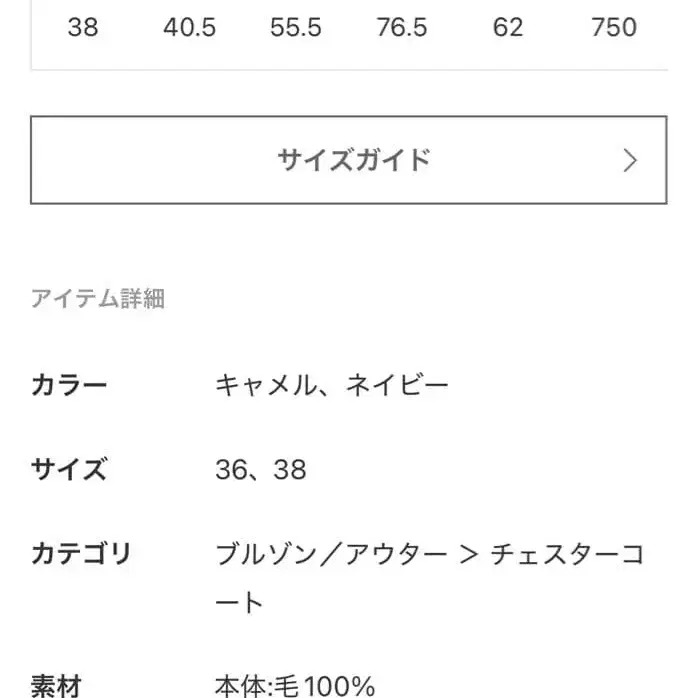Click the 76.5 measurement in size table

tap(402, 27)
